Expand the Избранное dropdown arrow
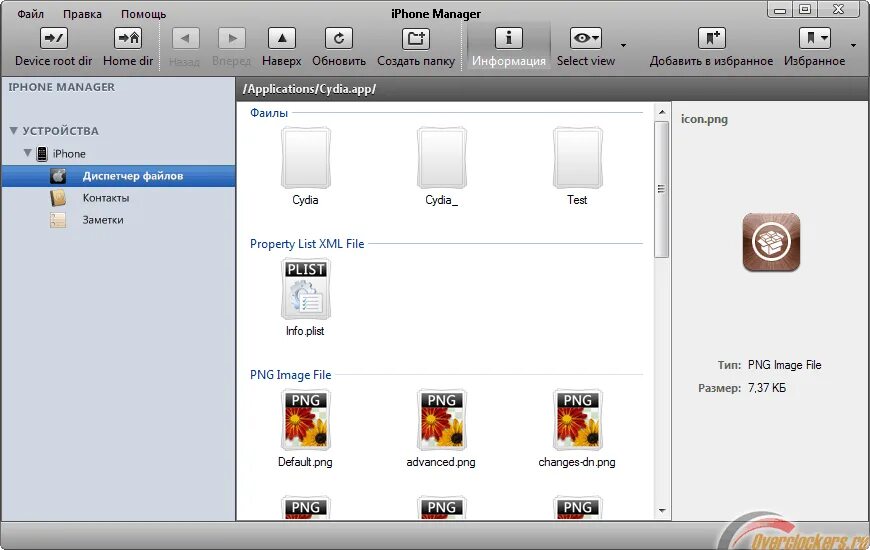870x550 pixels. [x=853, y=46]
